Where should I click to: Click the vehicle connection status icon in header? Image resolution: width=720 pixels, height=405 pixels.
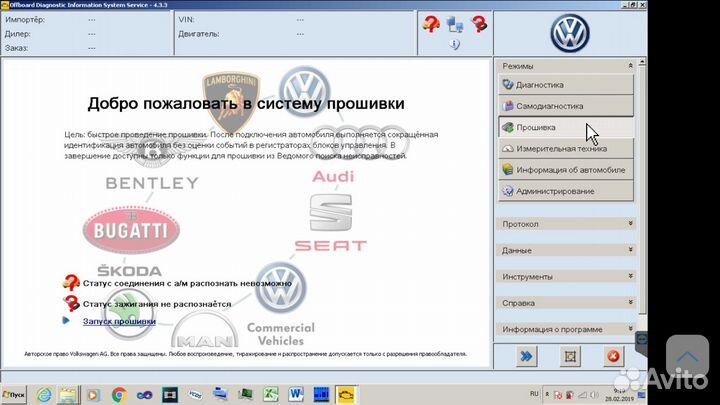pyautogui.click(x=431, y=23)
